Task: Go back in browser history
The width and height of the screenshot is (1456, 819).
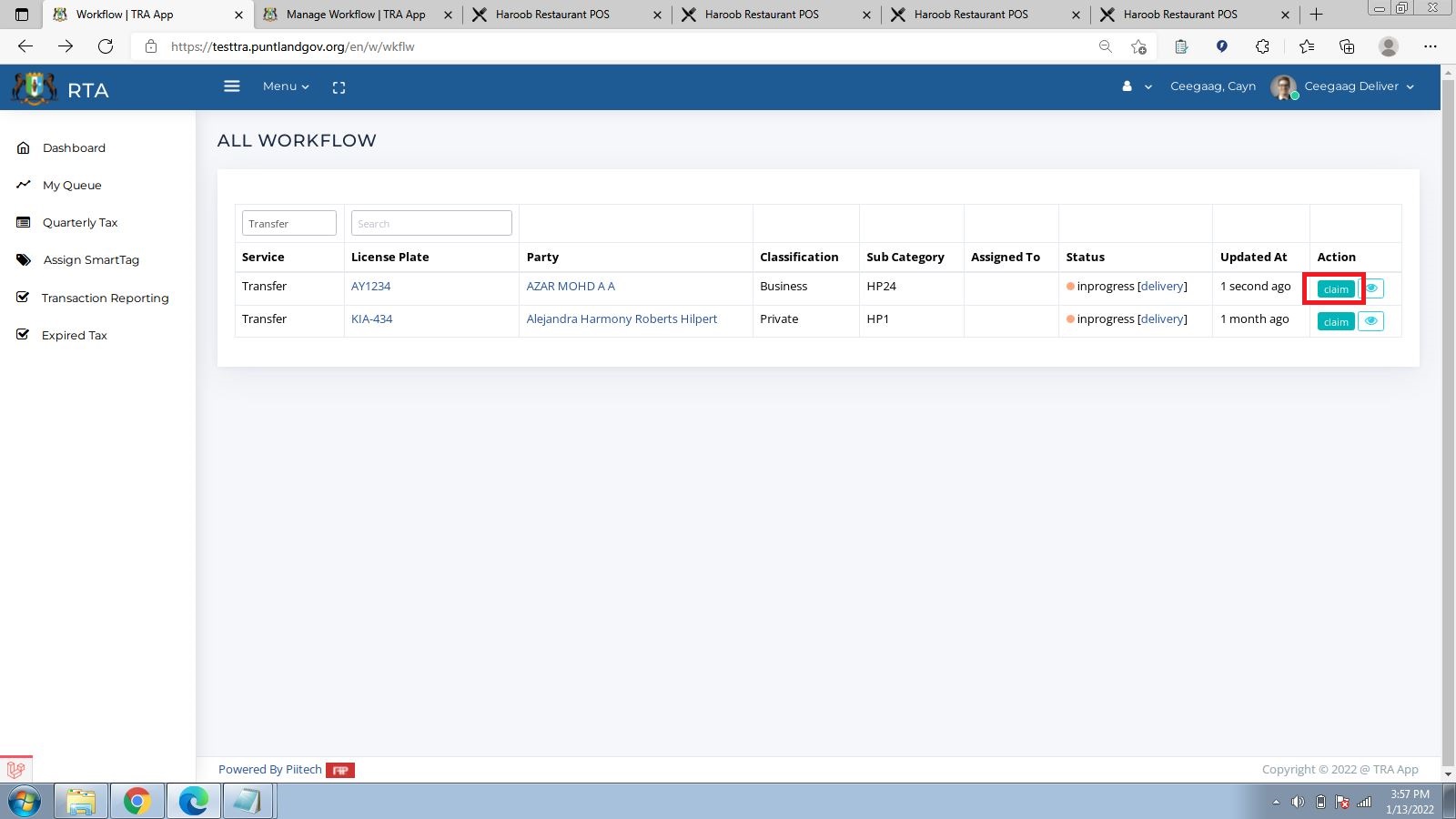Action: (25, 46)
